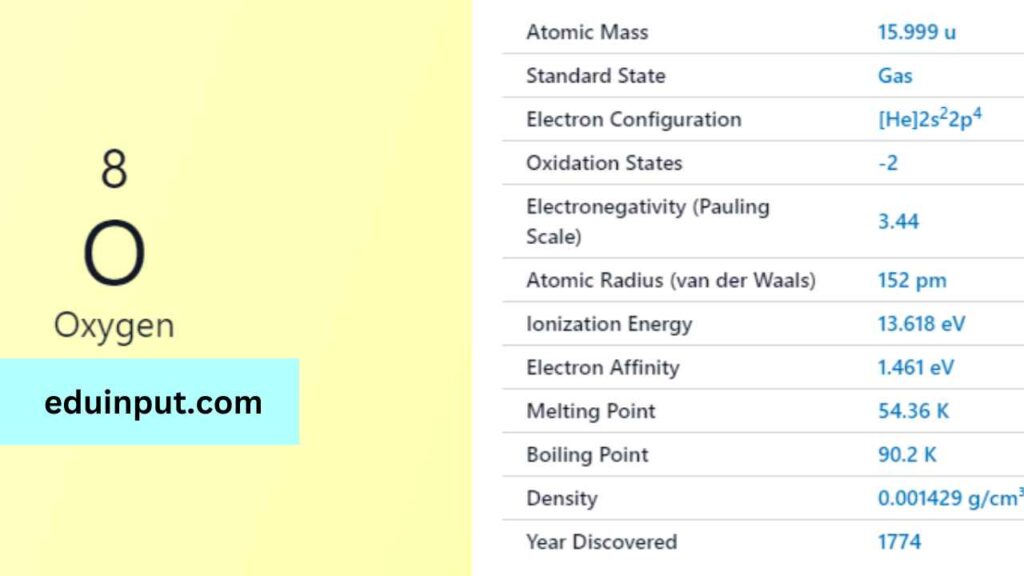Click the Year Discovered row label

pyautogui.click(x=601, y=542)
